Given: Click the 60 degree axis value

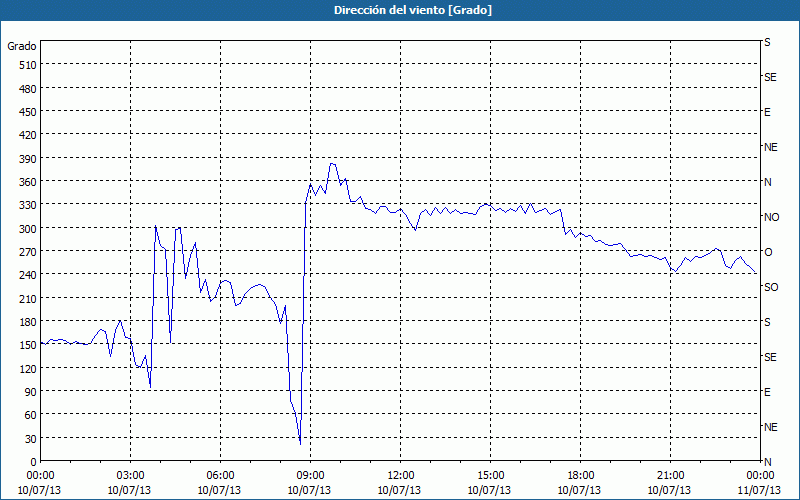Looking at the screenshot, I should tap(31, 415).
